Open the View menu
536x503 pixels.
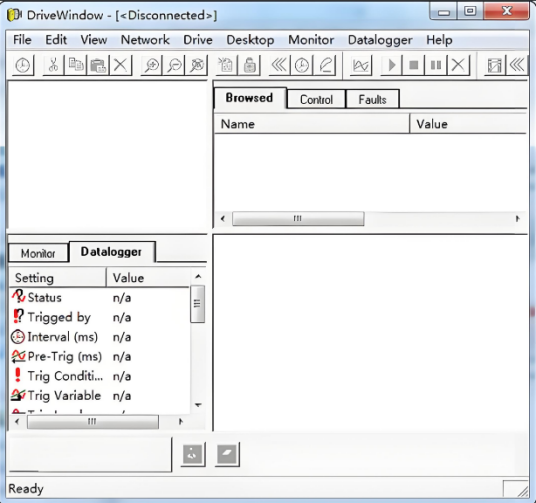94,40
